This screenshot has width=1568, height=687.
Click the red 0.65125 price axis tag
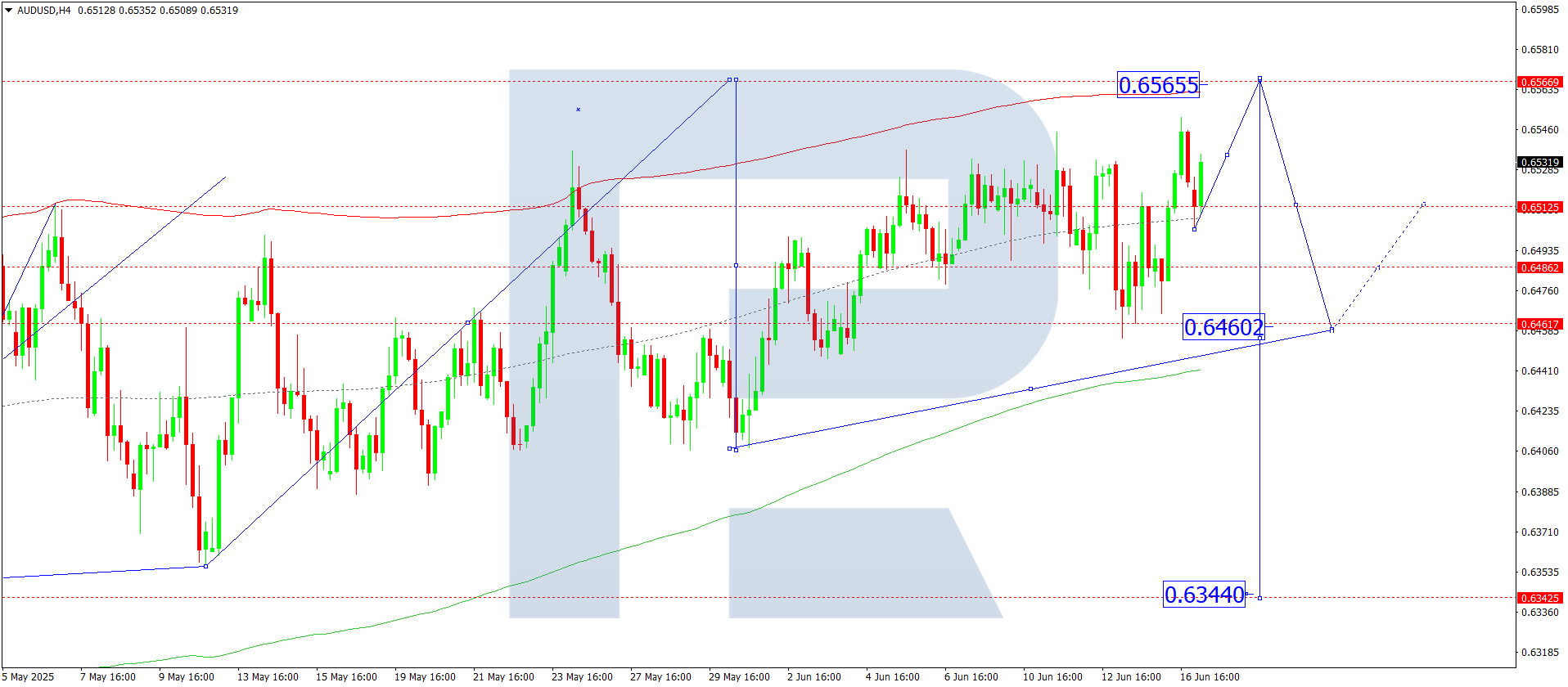pyautogui.click(x=1539, y=208)
